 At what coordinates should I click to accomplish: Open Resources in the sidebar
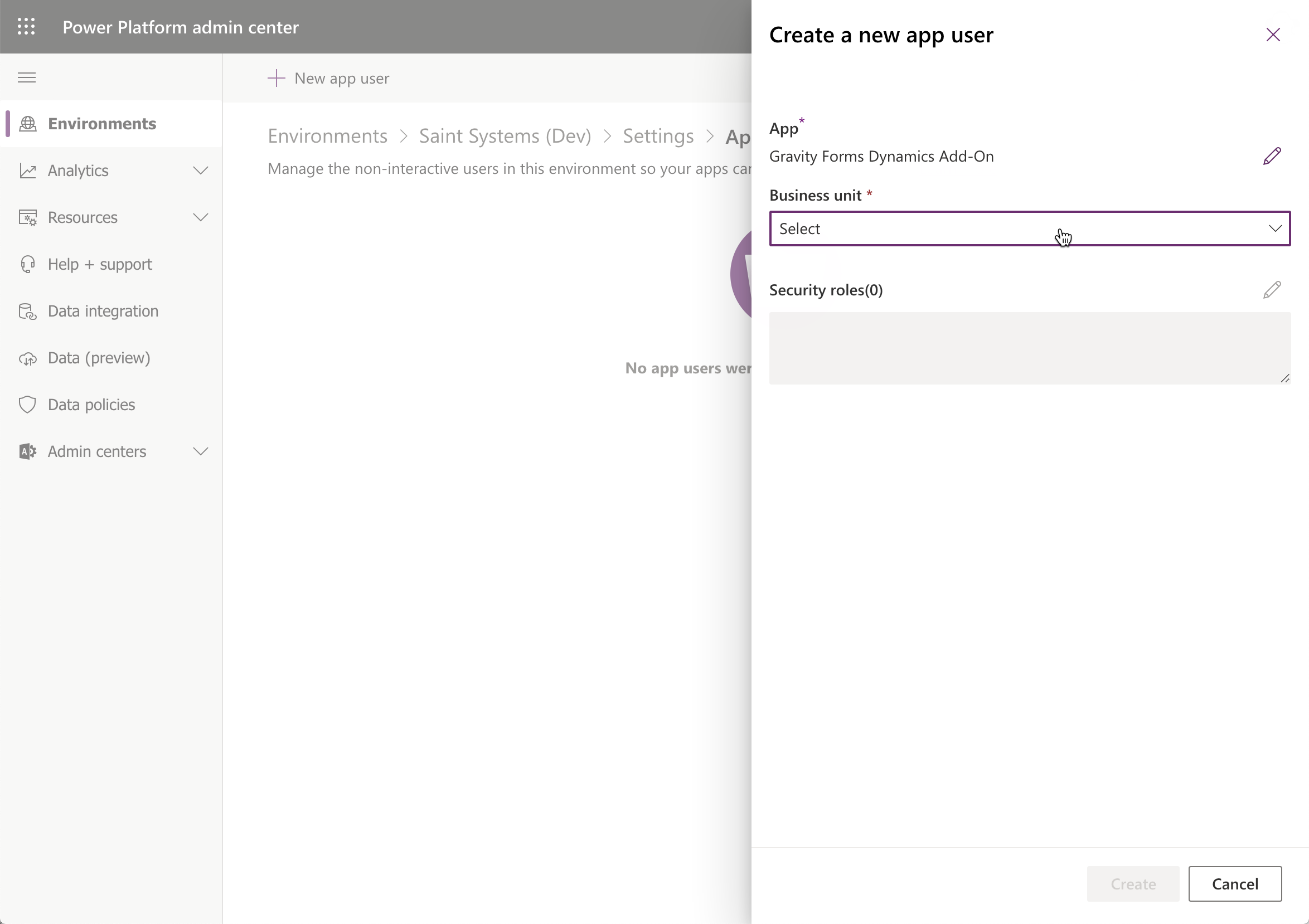[x=111, y=217]
